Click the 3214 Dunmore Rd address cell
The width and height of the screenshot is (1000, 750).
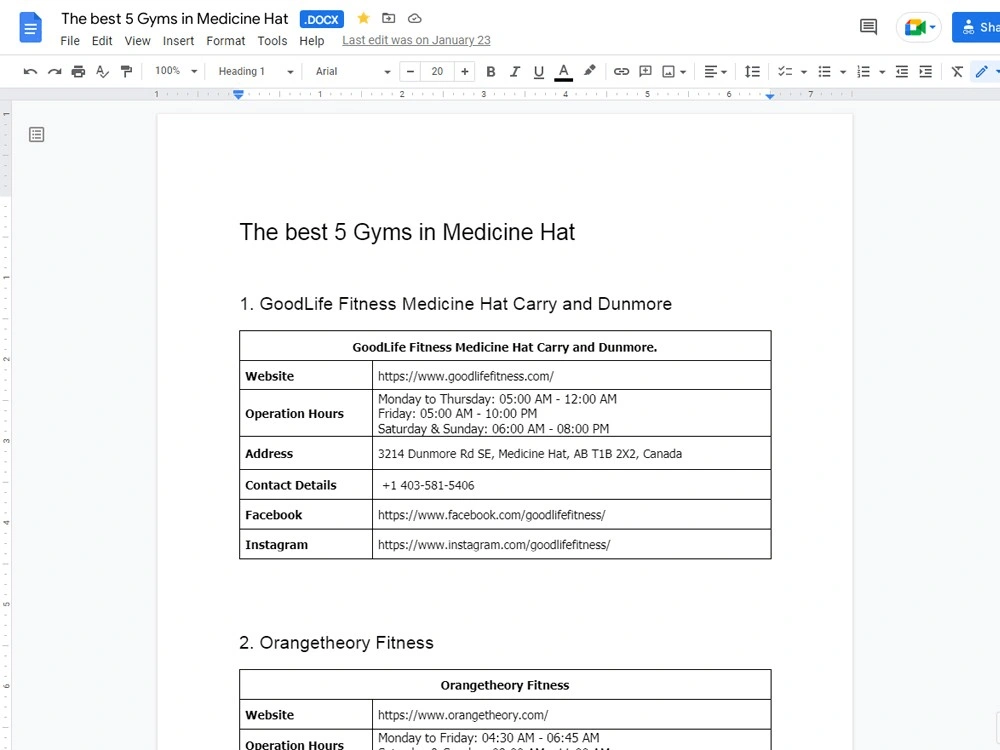tap(571, 453)
